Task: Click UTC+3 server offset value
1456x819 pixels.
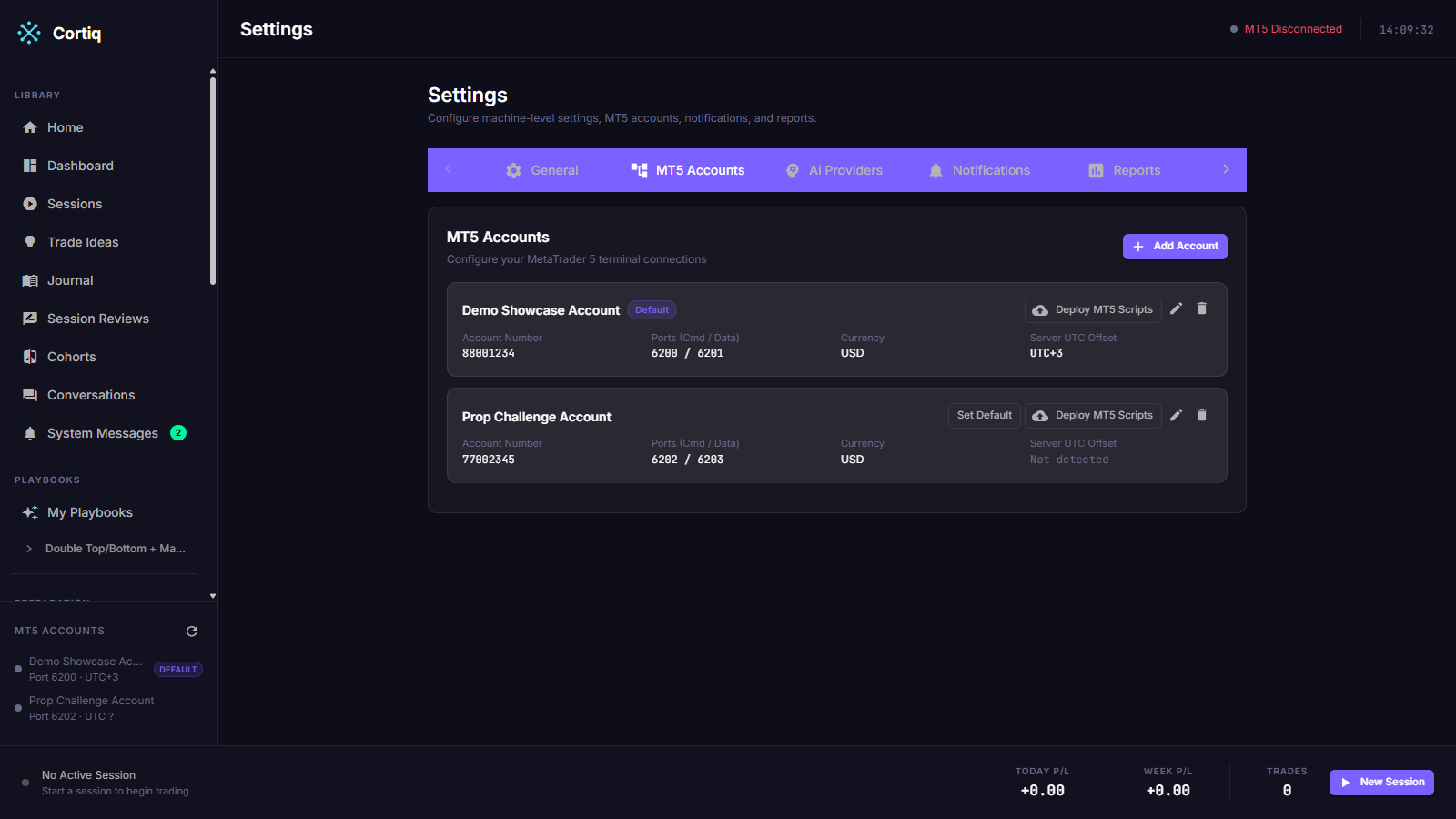Action: pos(1046,353)
